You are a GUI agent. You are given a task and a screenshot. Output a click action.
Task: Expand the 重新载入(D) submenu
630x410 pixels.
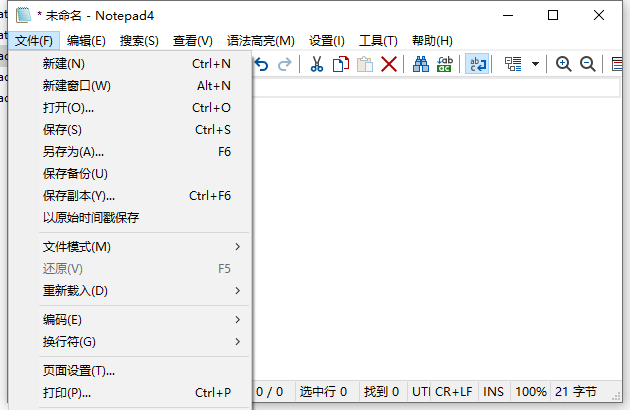pos(130,291)
